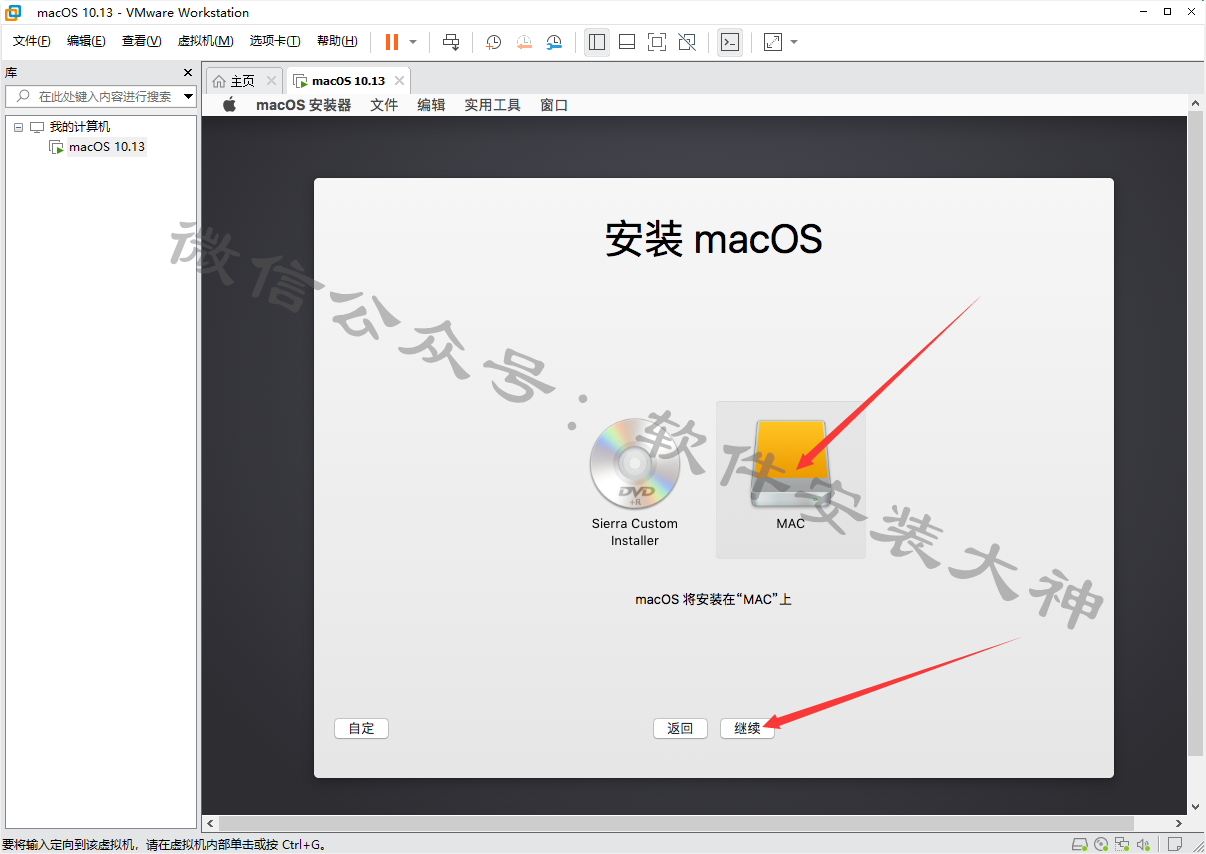Click the message log icon in status bar
This screenshot has height=854, width=1206.
coord(1176,845)
